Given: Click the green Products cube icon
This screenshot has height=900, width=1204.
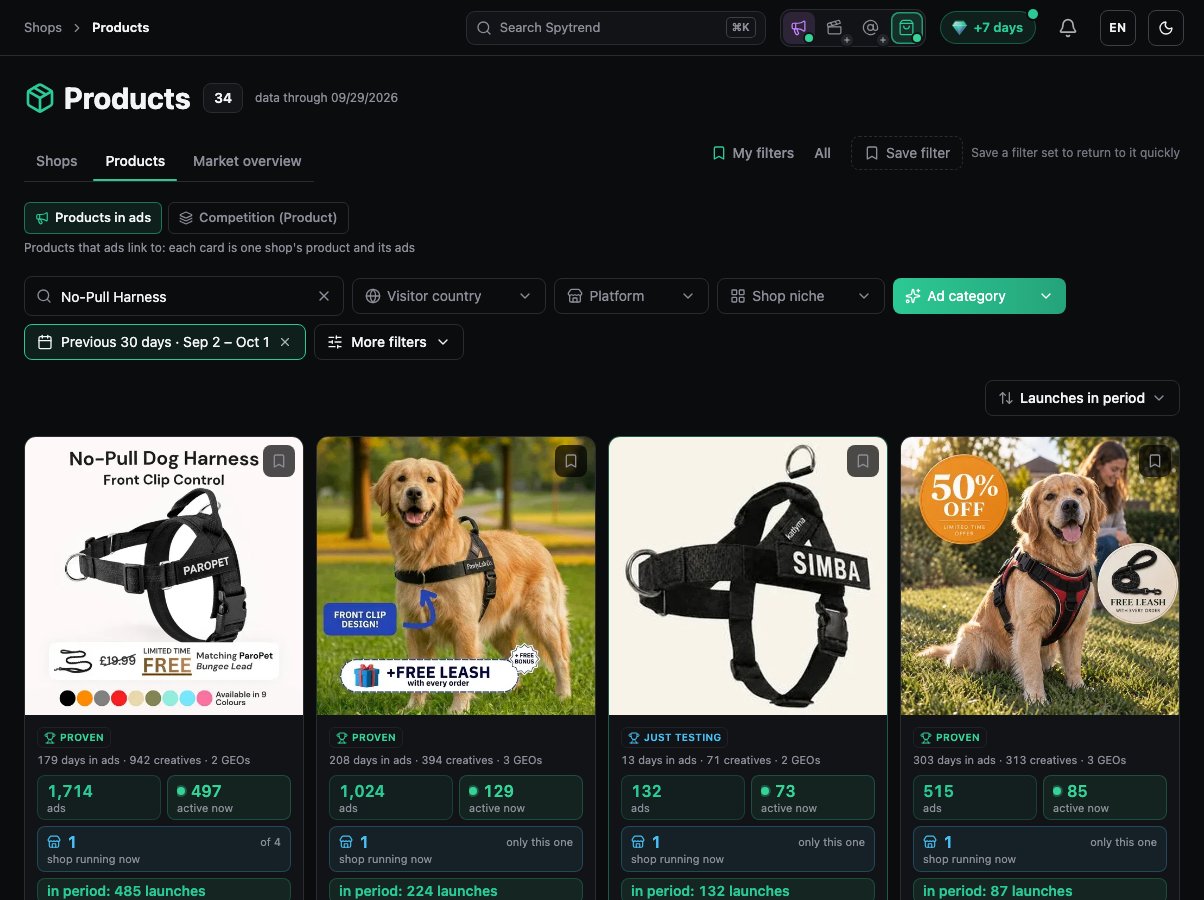Looking at the screenshot, I should point(39,98).
